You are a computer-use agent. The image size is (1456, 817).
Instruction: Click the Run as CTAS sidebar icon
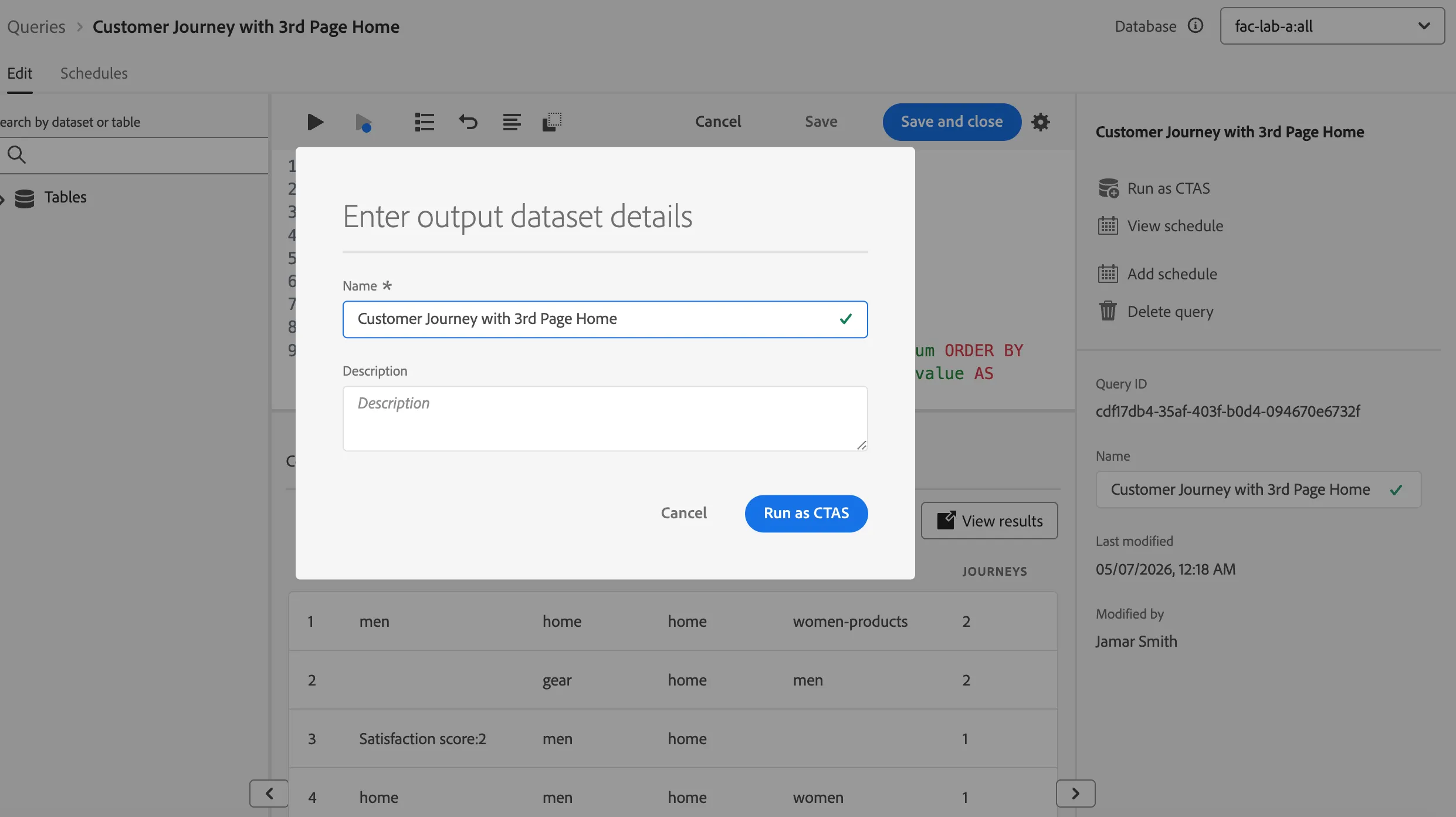[x=1108, y=188]
